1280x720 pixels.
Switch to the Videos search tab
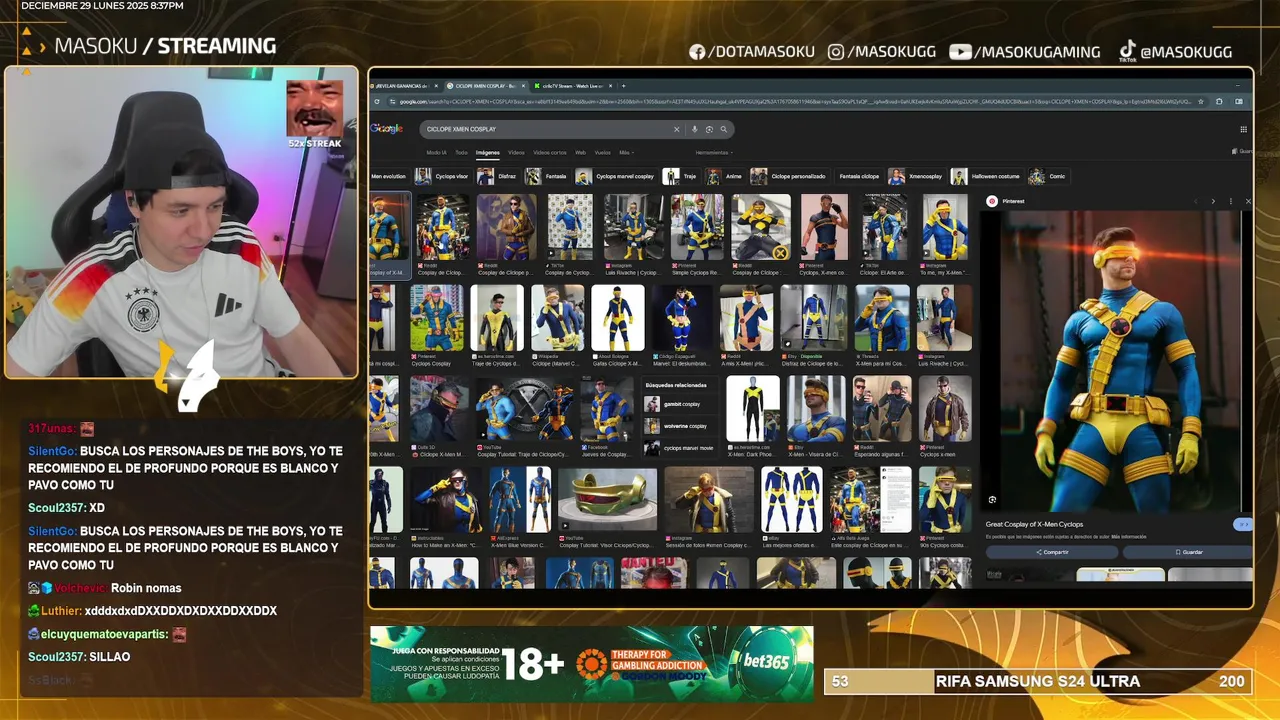(x=516, y=153)
